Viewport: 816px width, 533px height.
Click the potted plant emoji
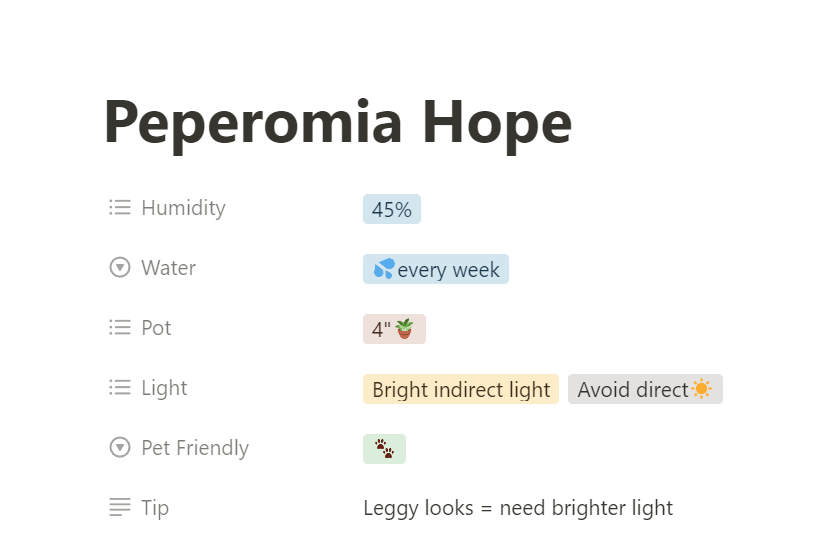point(405,329)
